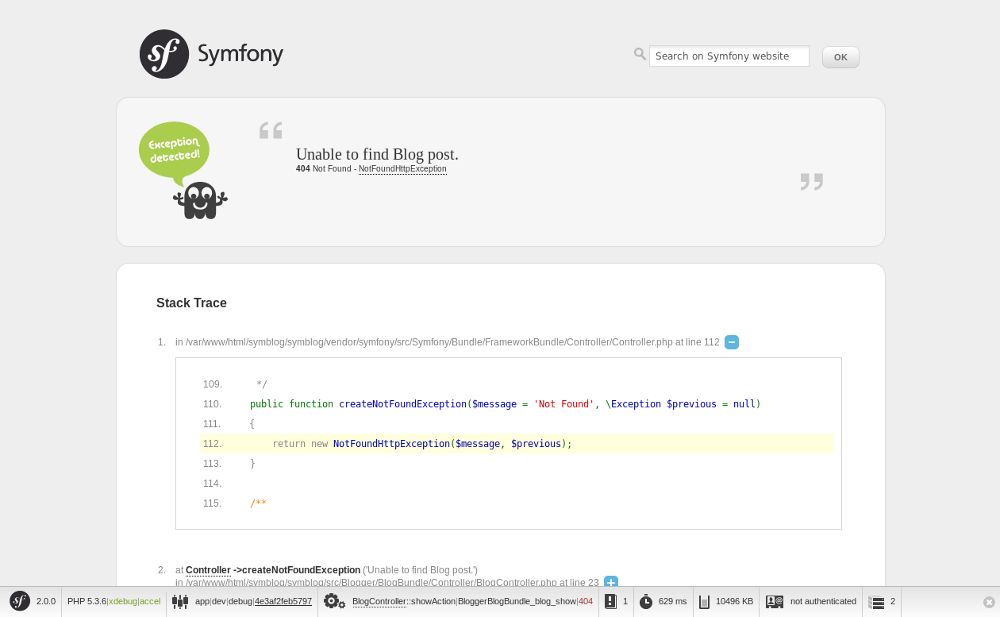Open the exception icon in toolbar
Image resolution: width=1000 pixels, height=617 pixels.
[610, 601]
